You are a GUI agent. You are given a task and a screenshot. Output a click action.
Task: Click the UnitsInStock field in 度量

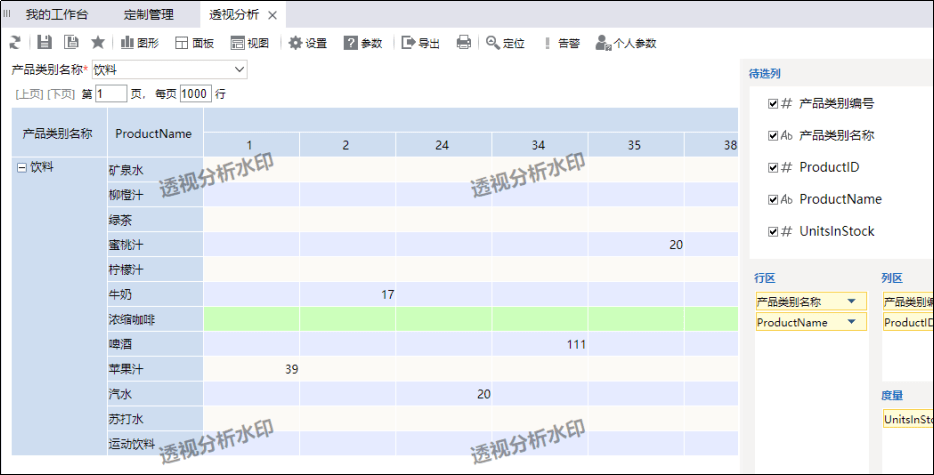[908, 419]
